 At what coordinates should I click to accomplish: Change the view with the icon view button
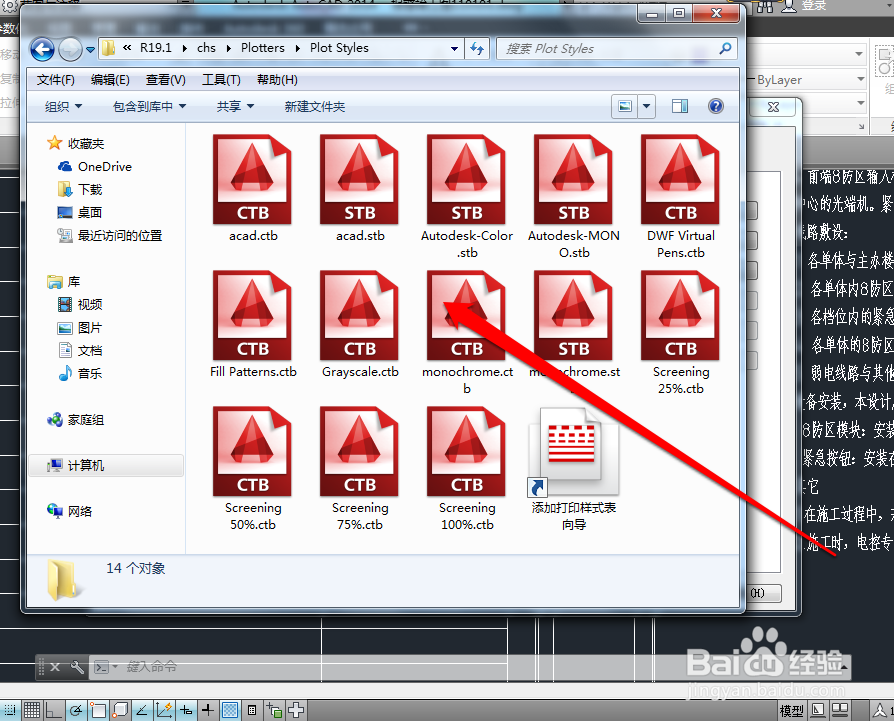625,106
